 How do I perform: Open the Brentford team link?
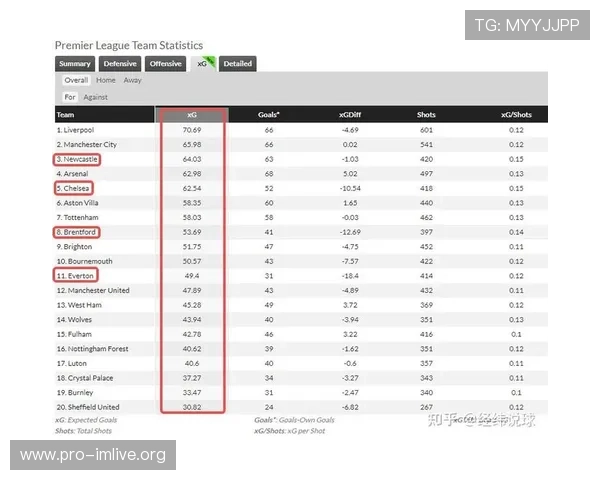pos(76,232)
